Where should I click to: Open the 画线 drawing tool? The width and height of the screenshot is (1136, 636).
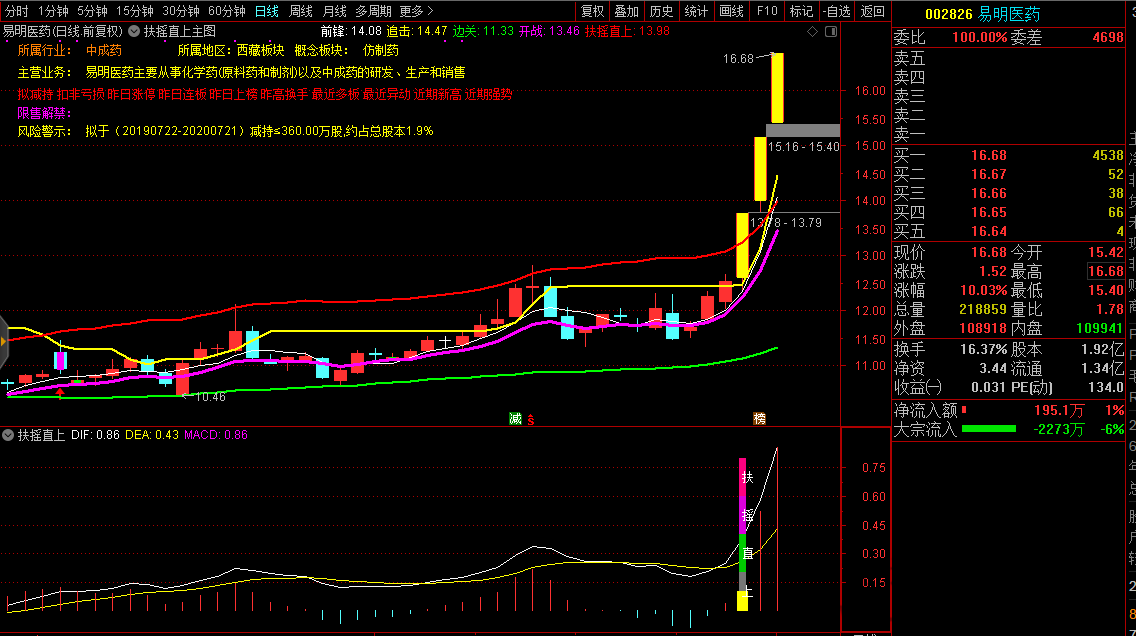[732, 11]
